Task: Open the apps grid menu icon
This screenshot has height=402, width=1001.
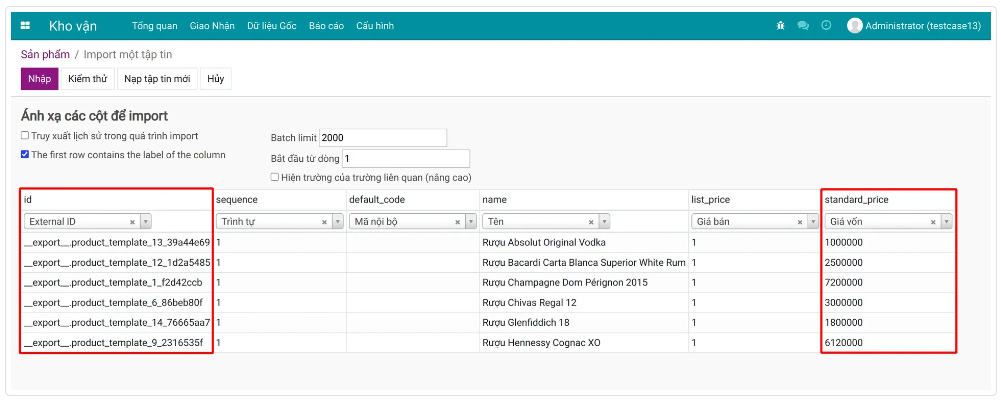Action: tap(26, 26)
